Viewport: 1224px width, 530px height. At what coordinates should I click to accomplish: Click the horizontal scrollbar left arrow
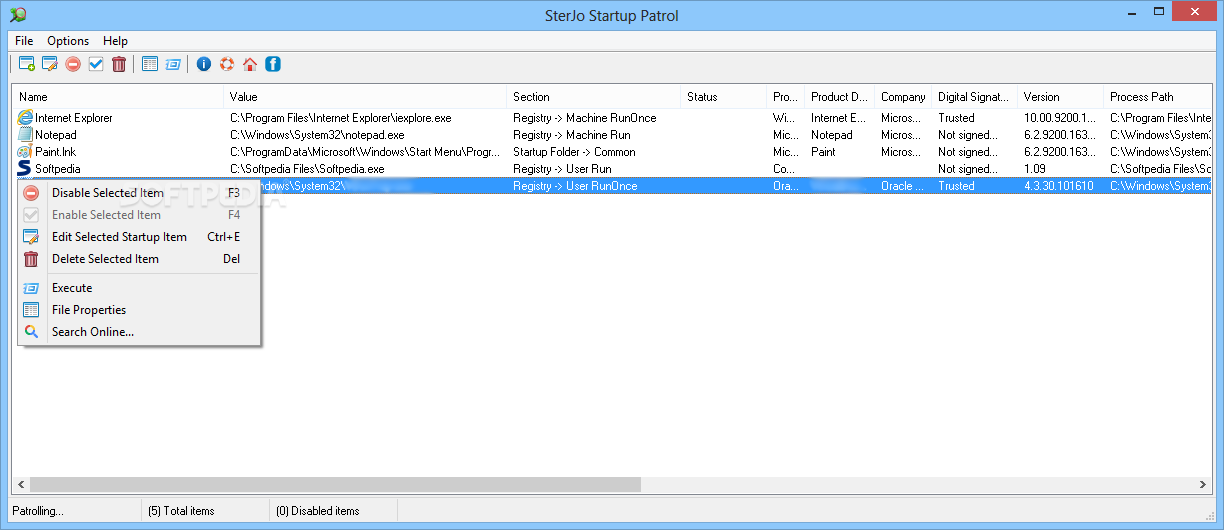click(21, 485)
